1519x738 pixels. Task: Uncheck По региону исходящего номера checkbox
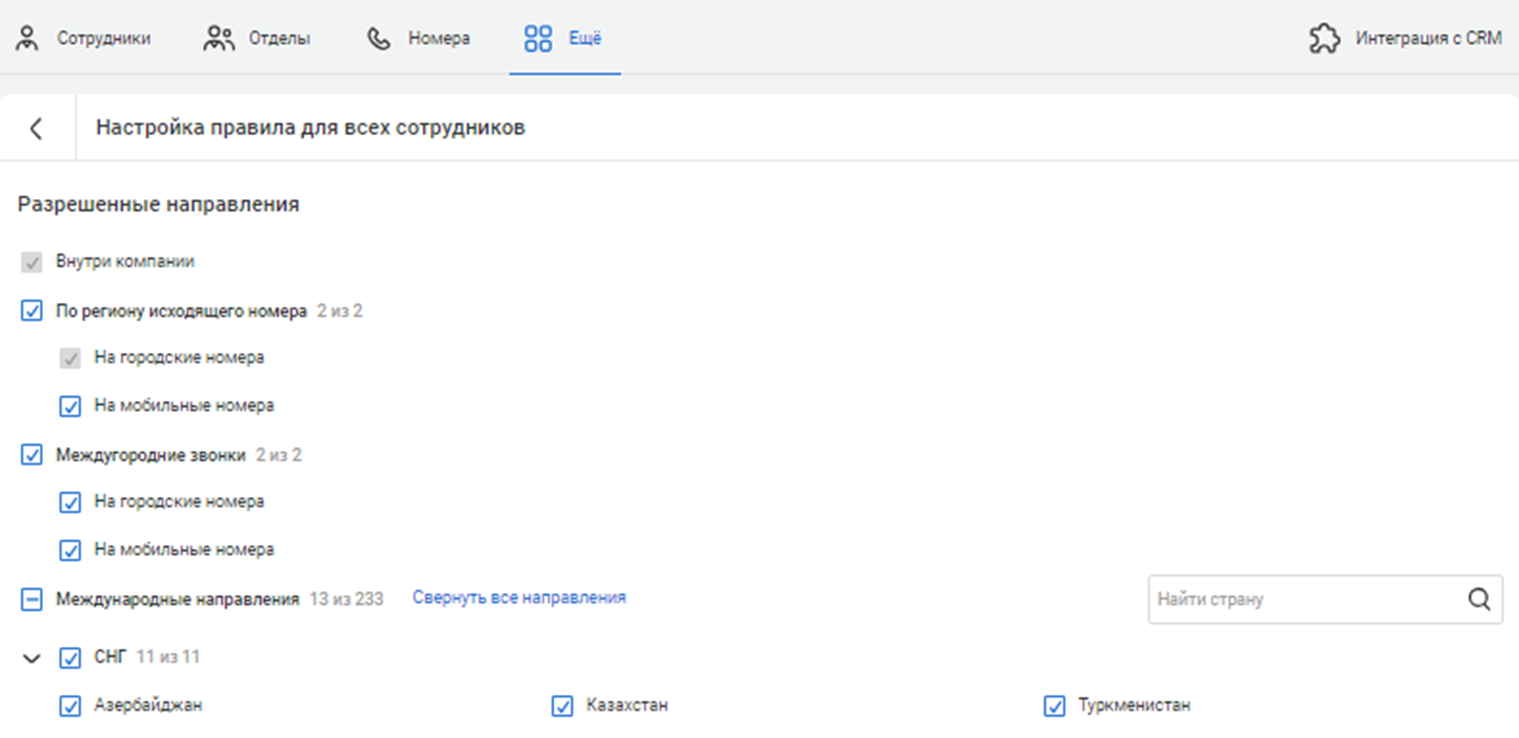coord(32,311)
